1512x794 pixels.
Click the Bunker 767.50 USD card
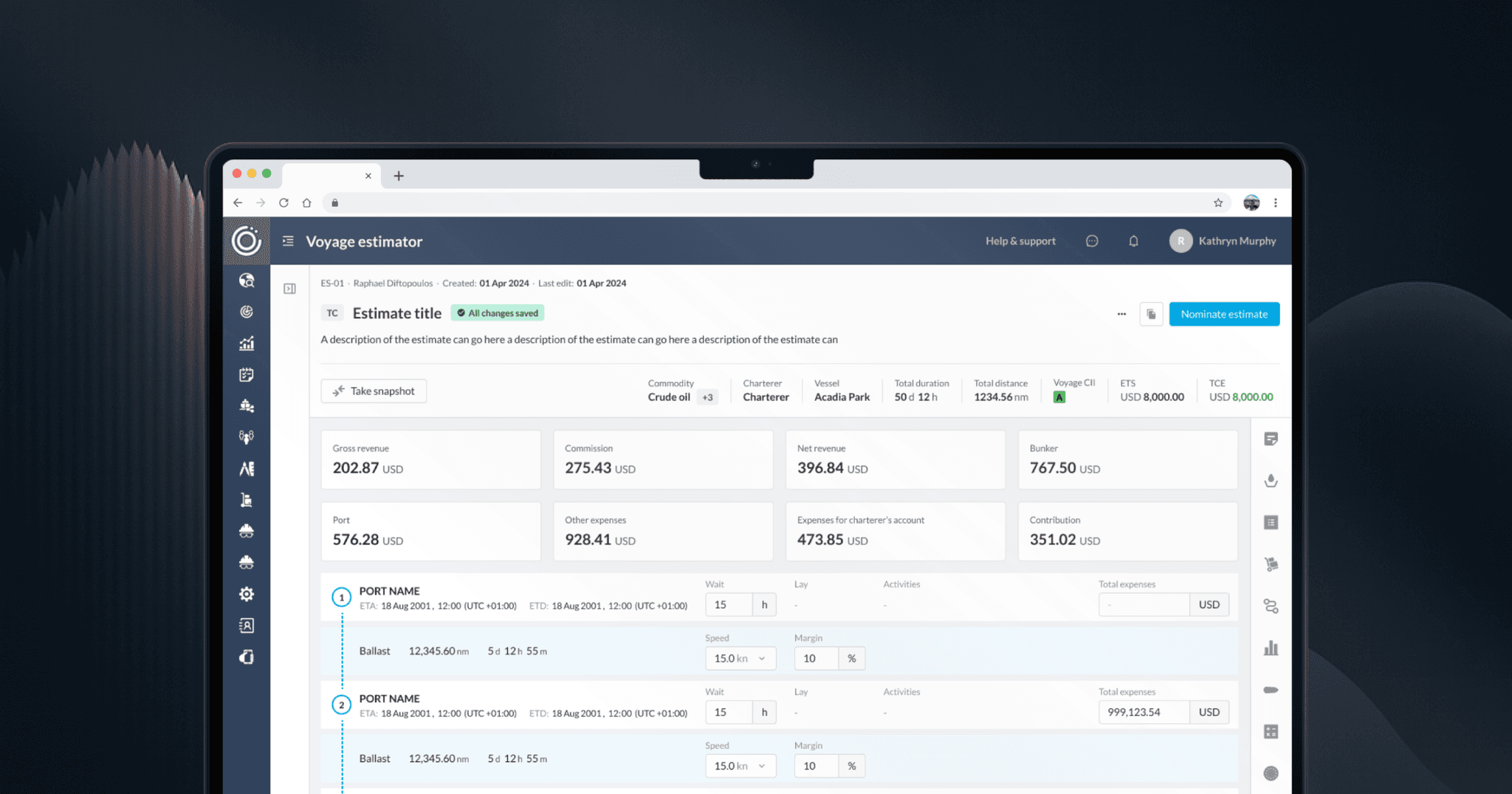(1127, 459)
